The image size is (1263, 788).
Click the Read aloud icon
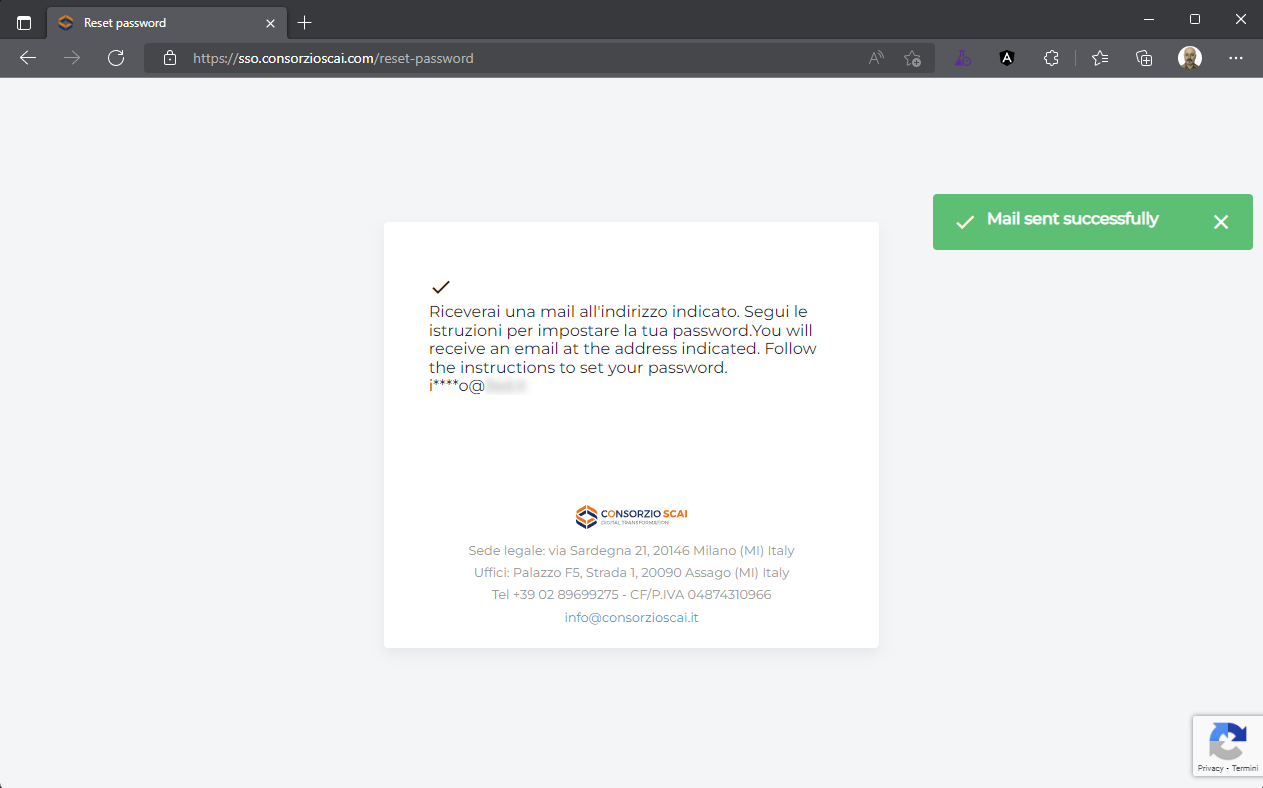[876, 58]
